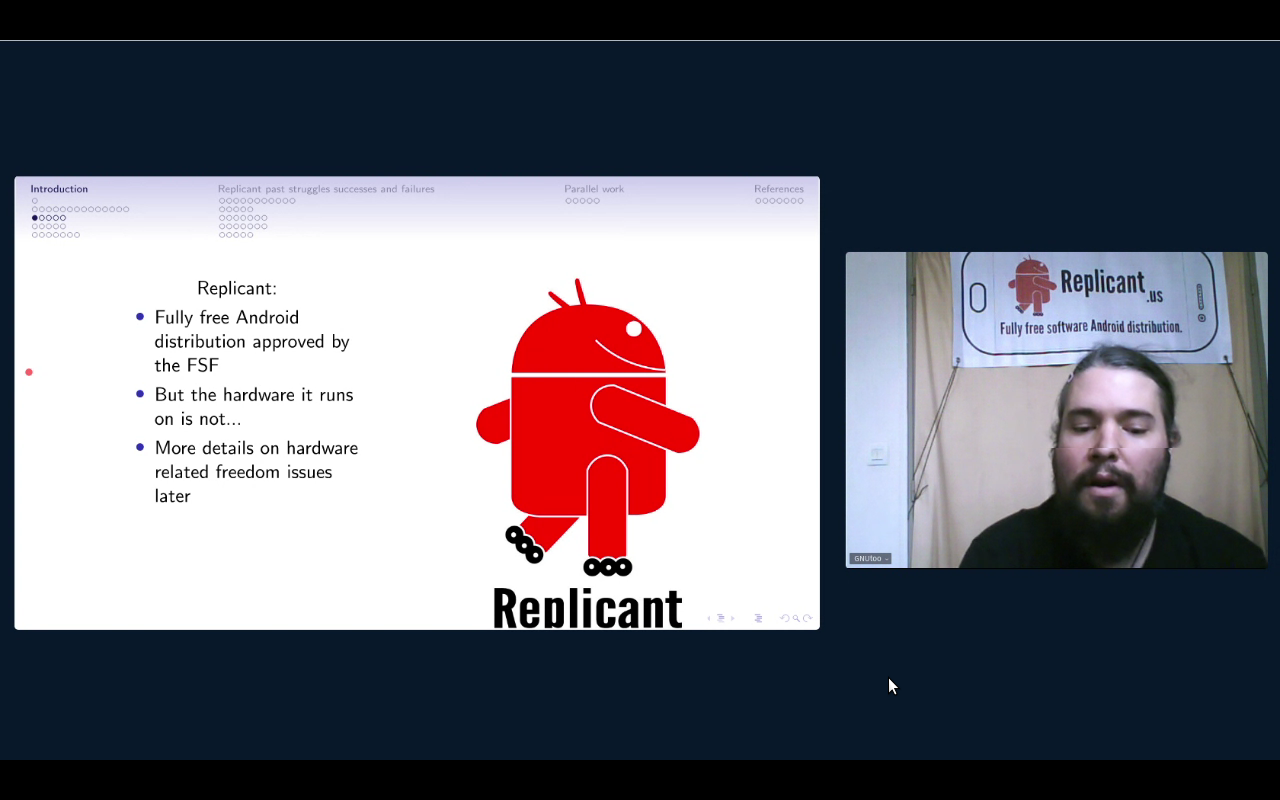1280x800 pixels.
Task: Jump to the Parallel work section
Action: coord(594,189)
